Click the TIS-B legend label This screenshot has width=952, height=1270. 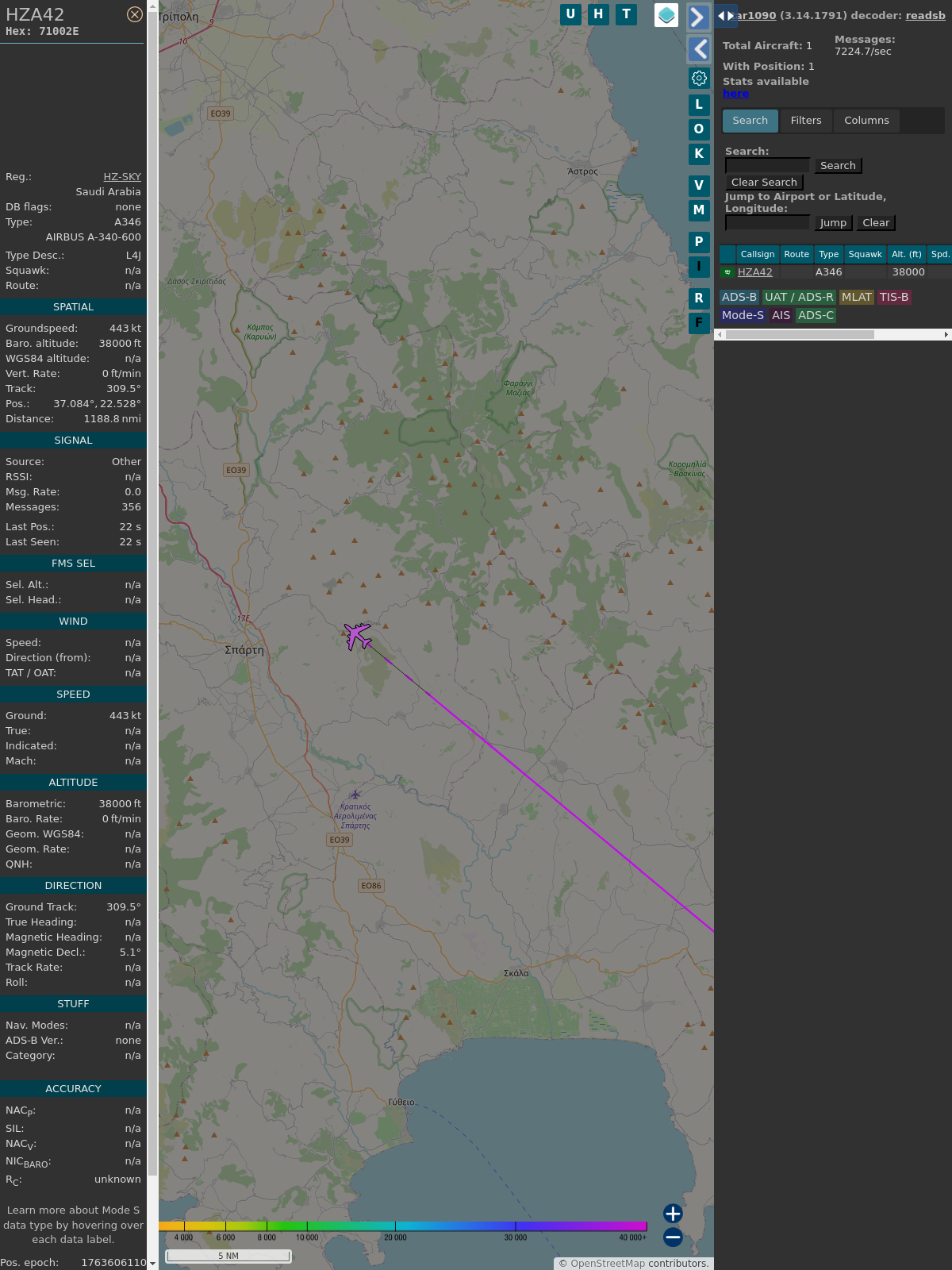pyautogui.click(x=894, y=297)
